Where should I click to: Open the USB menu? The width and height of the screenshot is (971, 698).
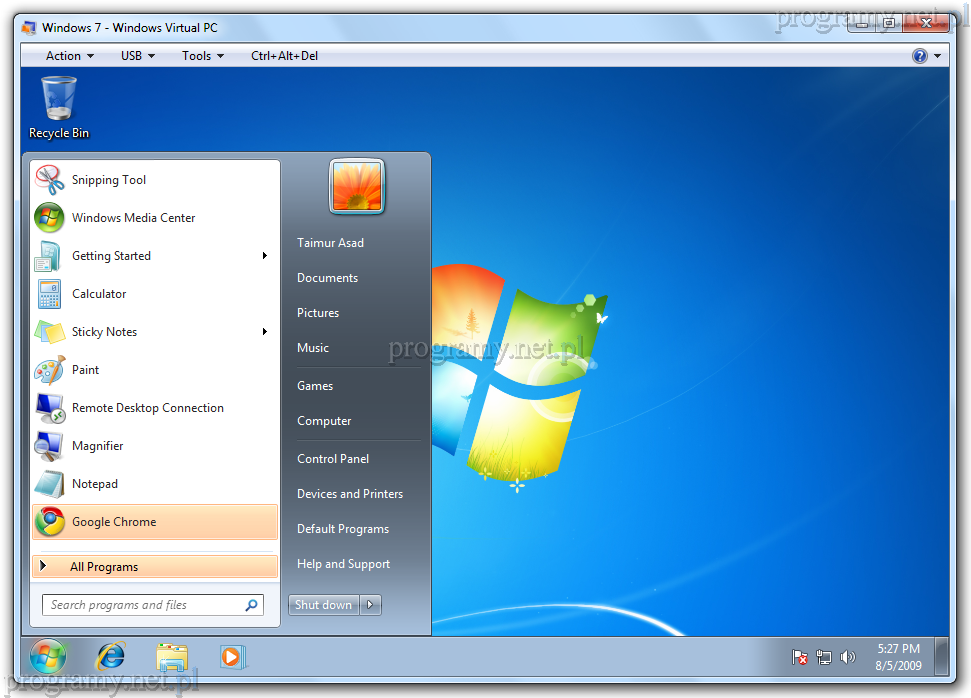click(137, 56)
